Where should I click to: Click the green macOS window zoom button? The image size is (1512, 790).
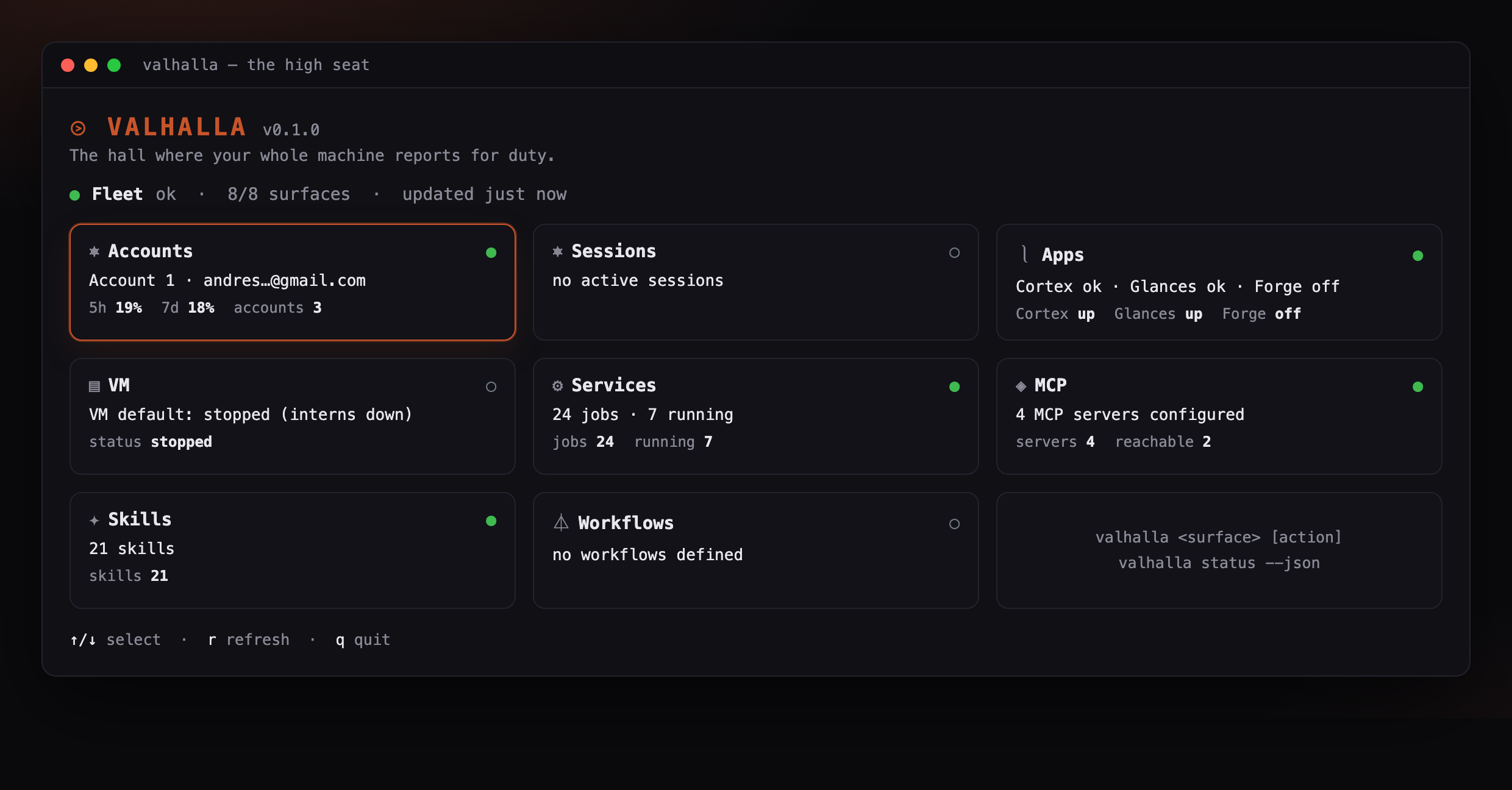114,65
